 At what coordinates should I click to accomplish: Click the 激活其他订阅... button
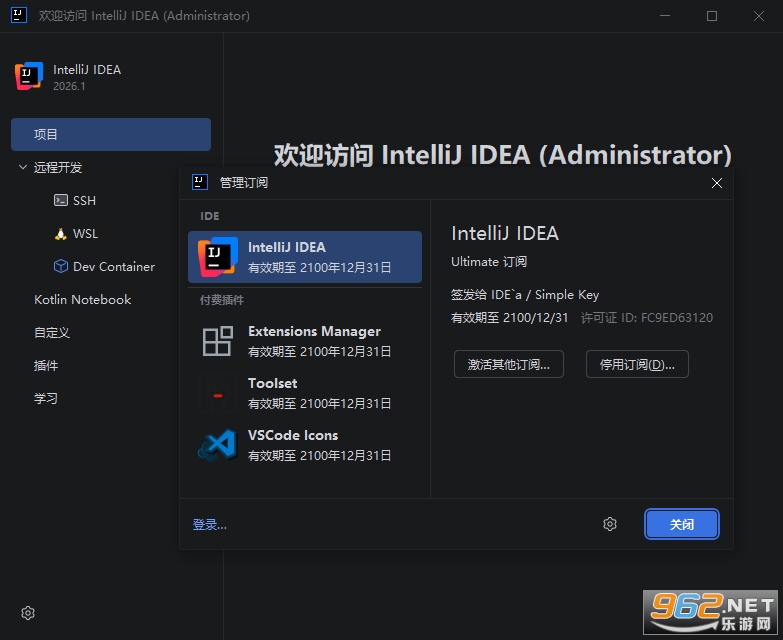pyautogui.click(x=509, y=364)
